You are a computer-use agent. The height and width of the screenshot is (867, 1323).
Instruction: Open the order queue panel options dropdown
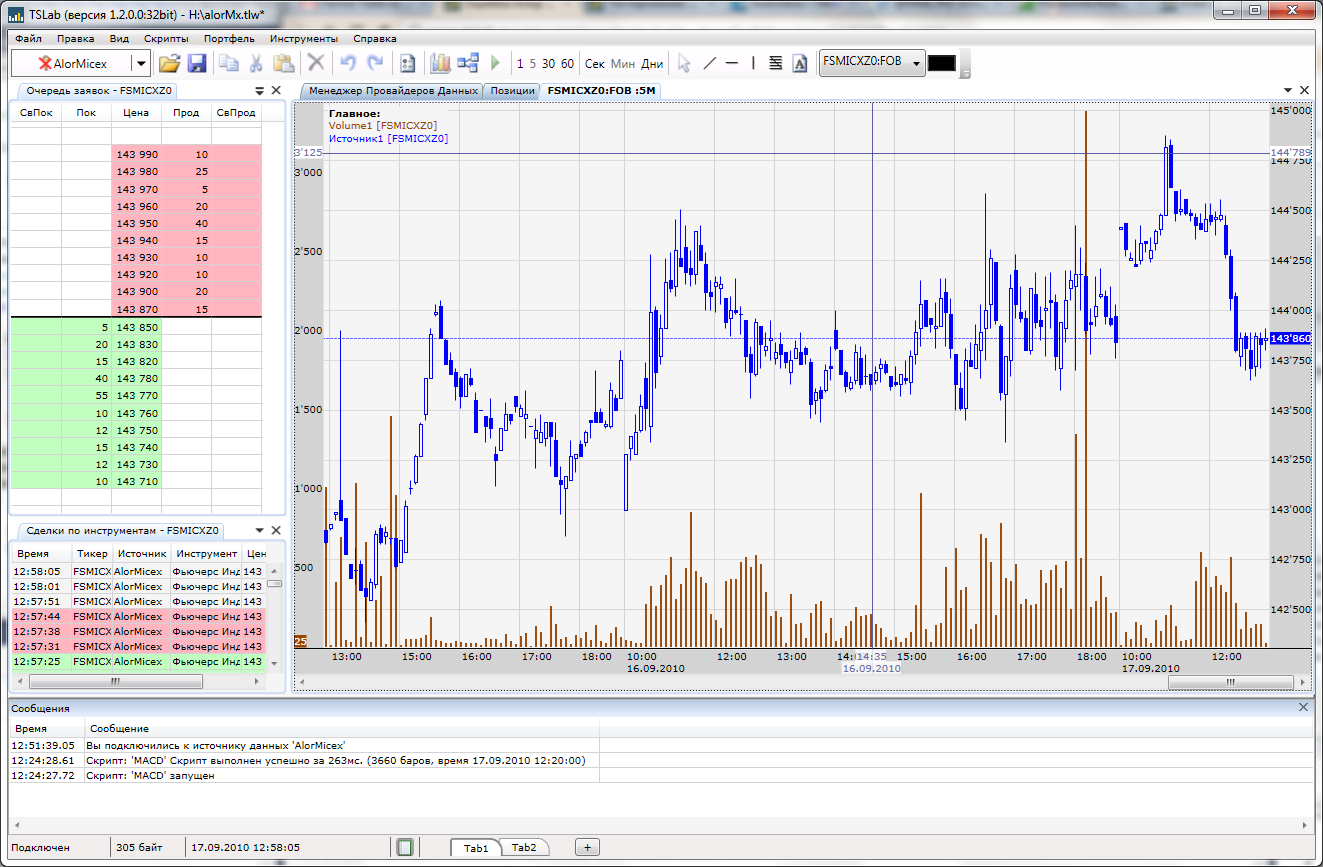[260, 90]
